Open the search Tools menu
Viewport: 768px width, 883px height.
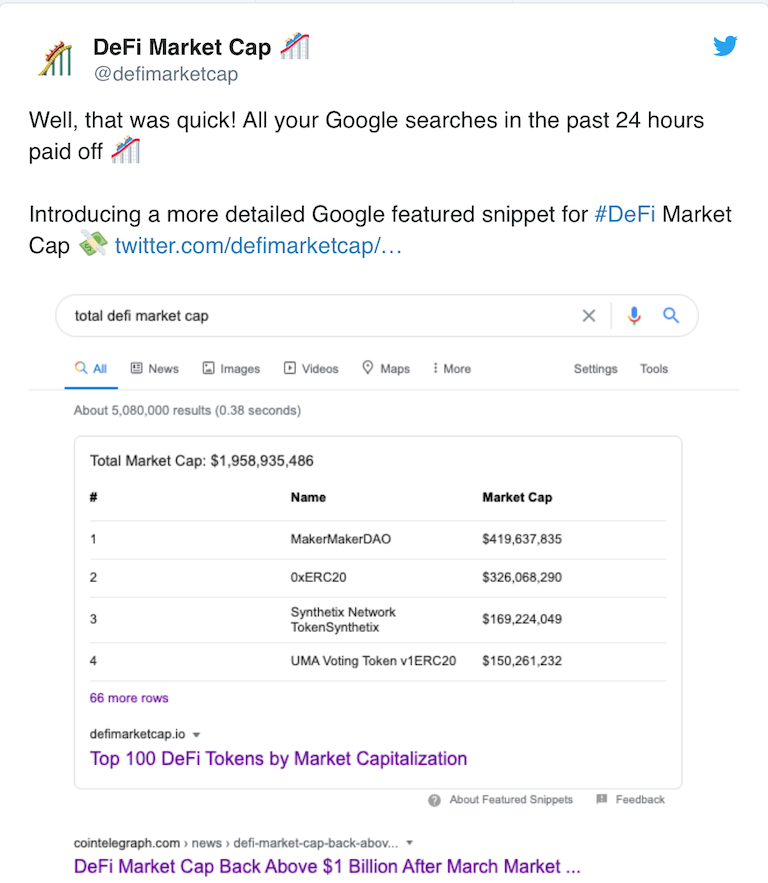[x=654, y=369]
